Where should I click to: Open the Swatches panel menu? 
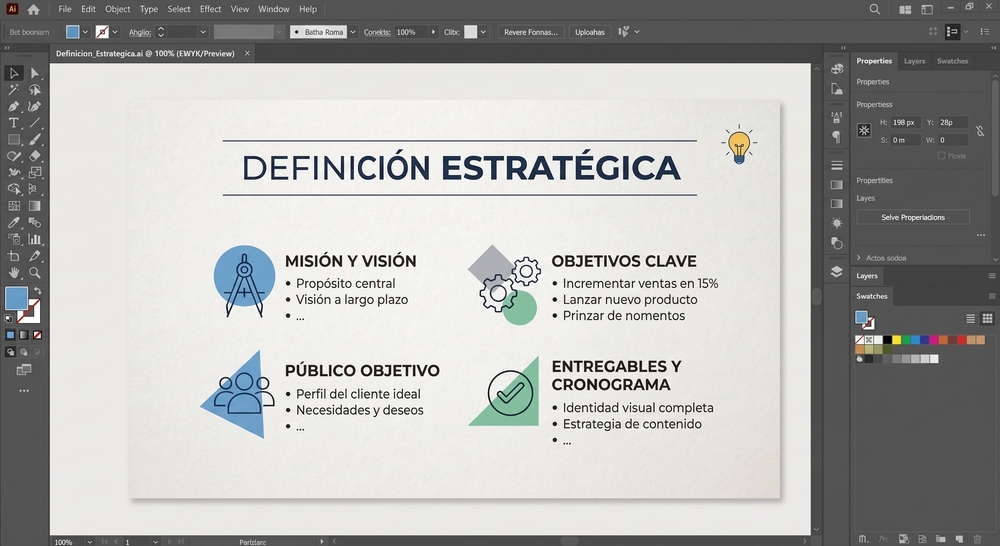(x=992, y=296)
